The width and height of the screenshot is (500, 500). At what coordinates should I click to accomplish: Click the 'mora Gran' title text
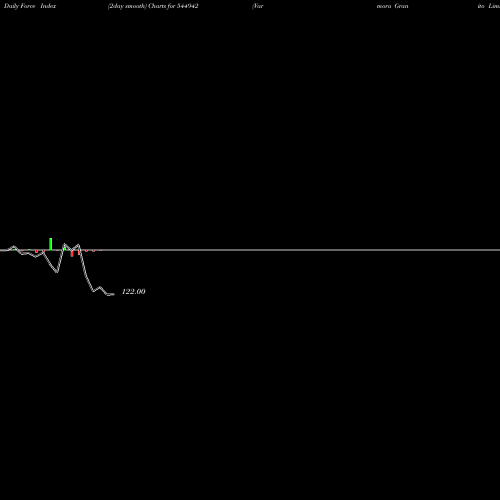pyautogui.click(x=392, y=6)
